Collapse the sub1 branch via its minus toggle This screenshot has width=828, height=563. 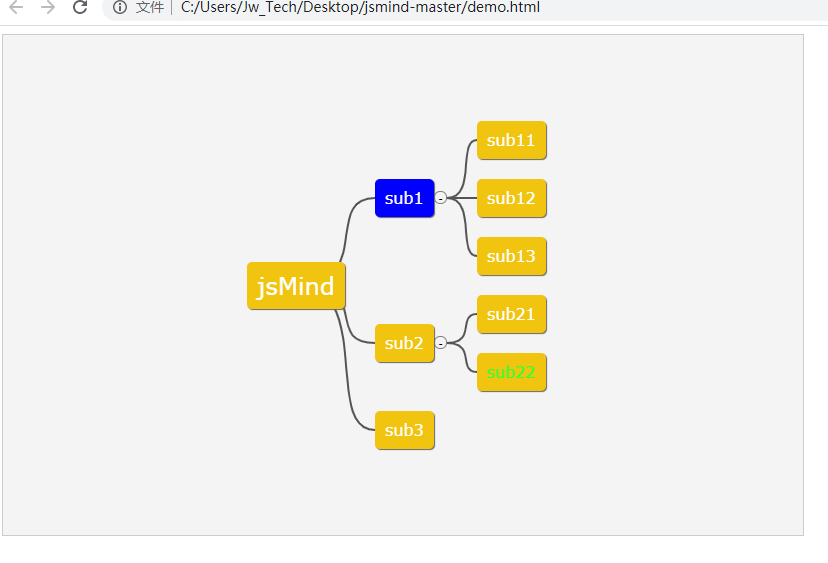click(x=441, y=198)
